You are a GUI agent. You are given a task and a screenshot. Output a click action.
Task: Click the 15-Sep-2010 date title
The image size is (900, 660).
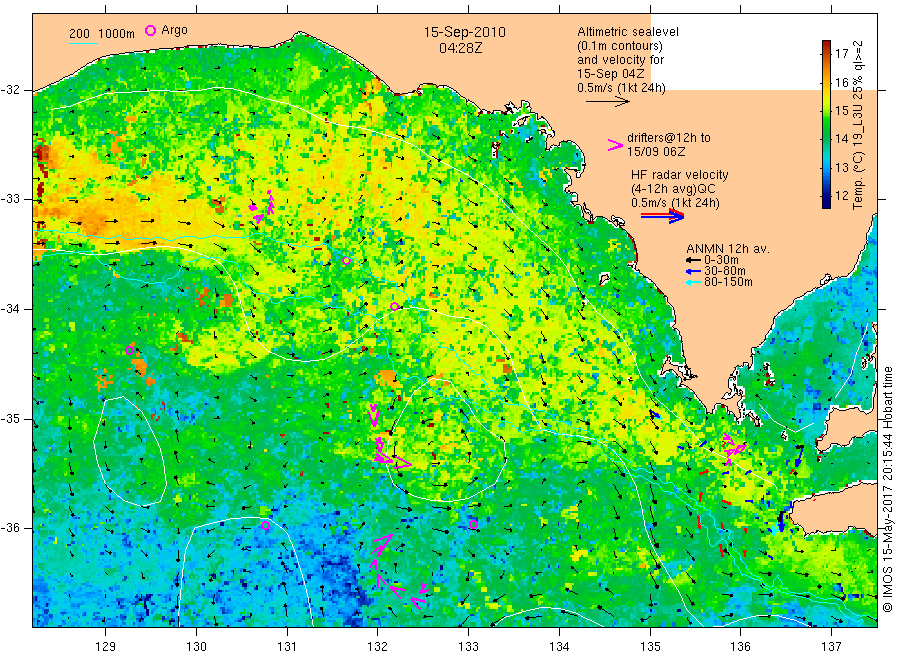464,32
